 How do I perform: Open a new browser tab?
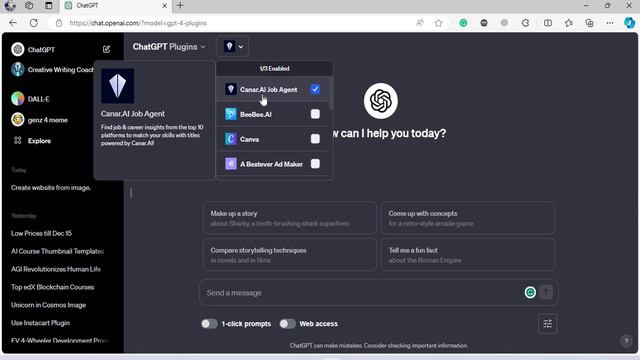180,6
